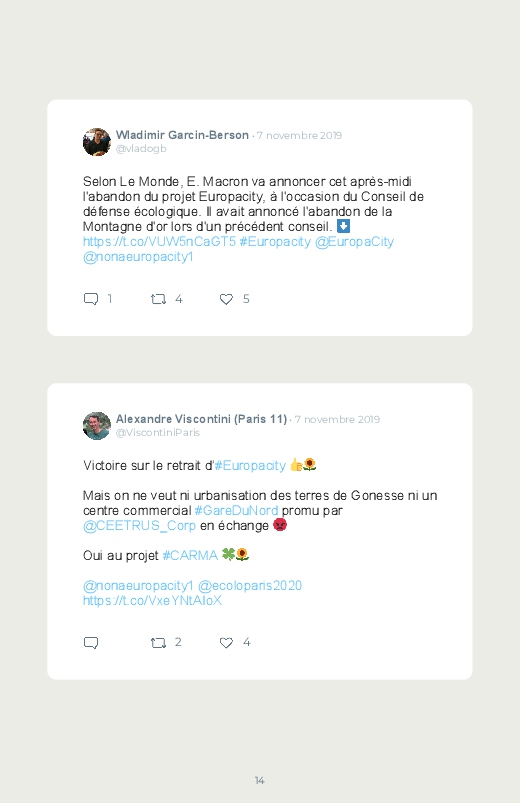Visit the @CEETRUS_Corp mention
The image size is (520, 803).
click(139, 525)
